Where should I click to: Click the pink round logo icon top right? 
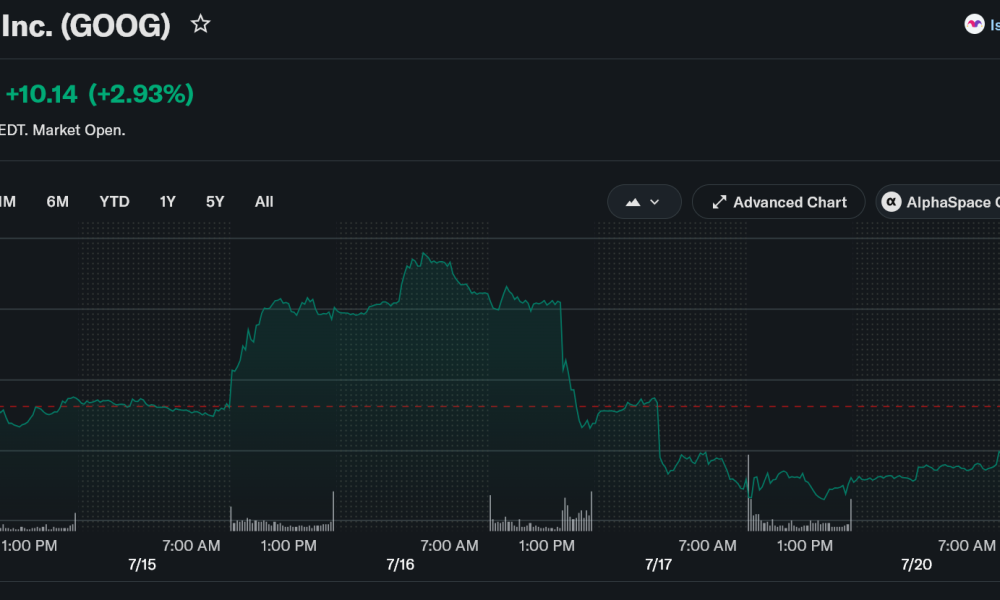(974, 24)
